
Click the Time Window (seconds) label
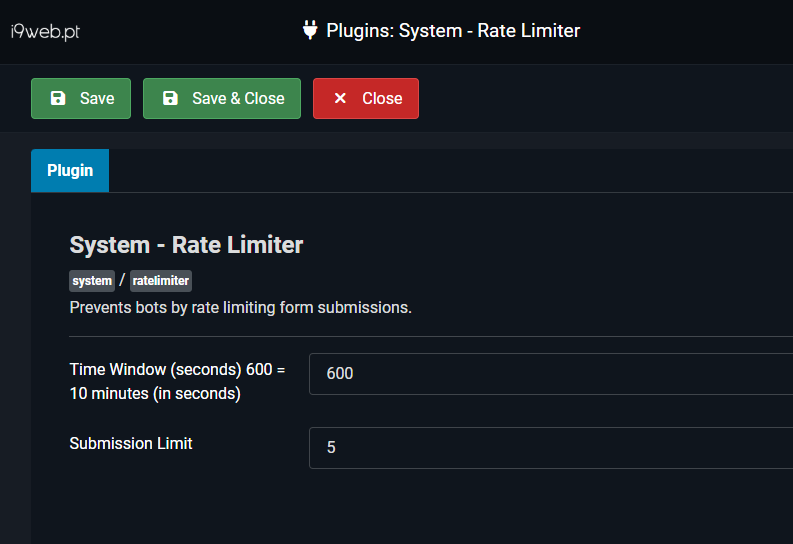pos(177,381)
